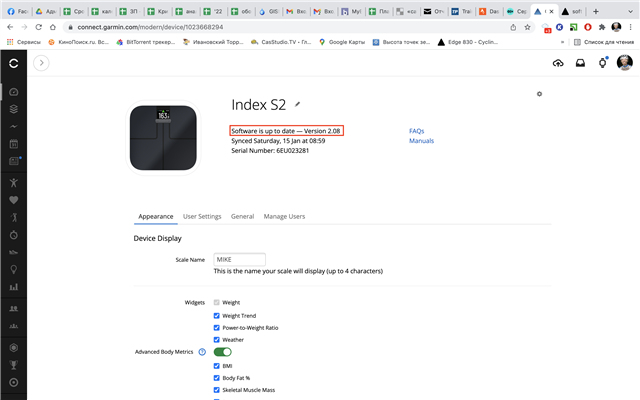Open the news feed wave icon
This screenshot has height=400, width=640.
[x=13, y=127]
